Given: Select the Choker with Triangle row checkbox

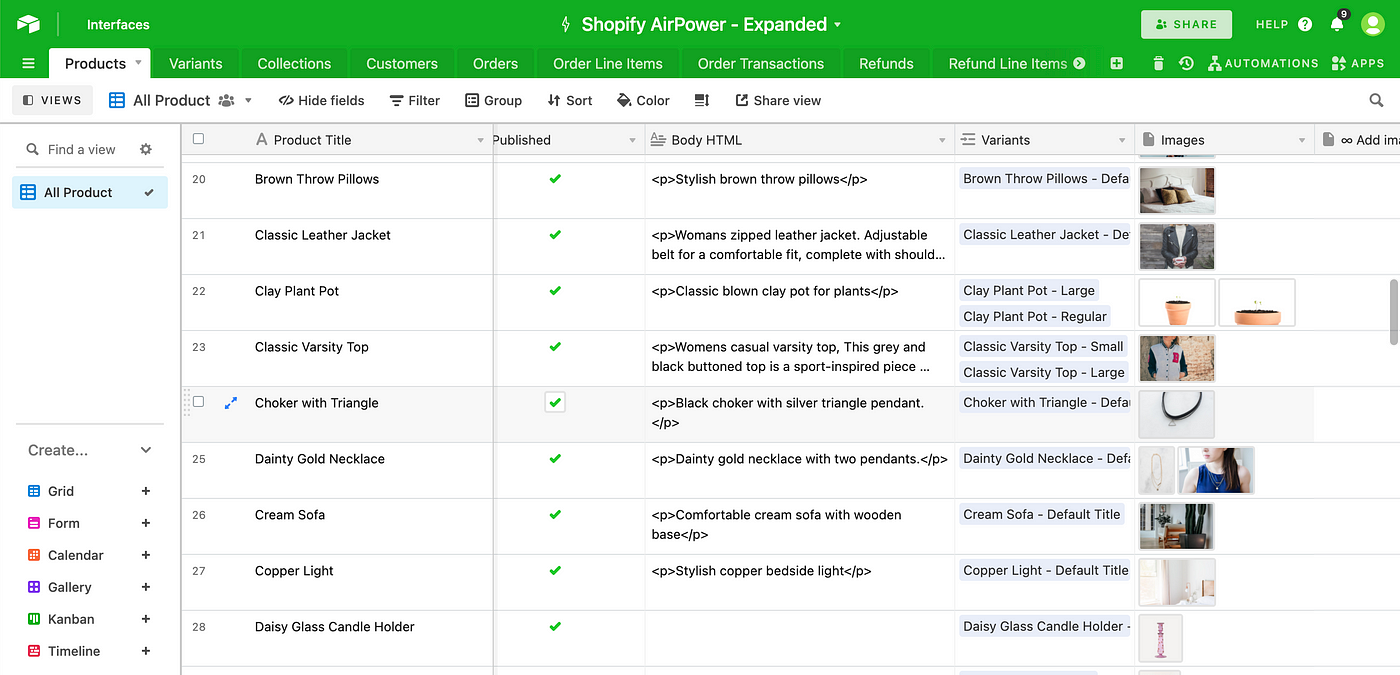Looking at the screenshot, I should [x=198, y=402].
